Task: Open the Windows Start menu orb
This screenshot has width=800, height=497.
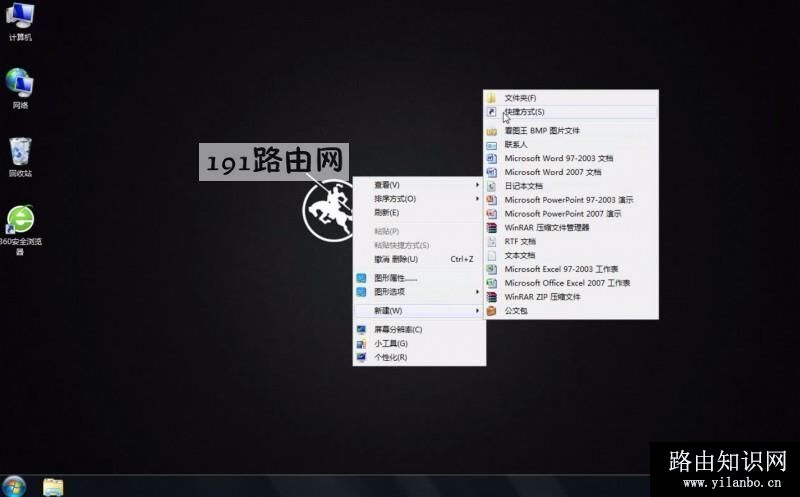Action: [x=14, y=486]
